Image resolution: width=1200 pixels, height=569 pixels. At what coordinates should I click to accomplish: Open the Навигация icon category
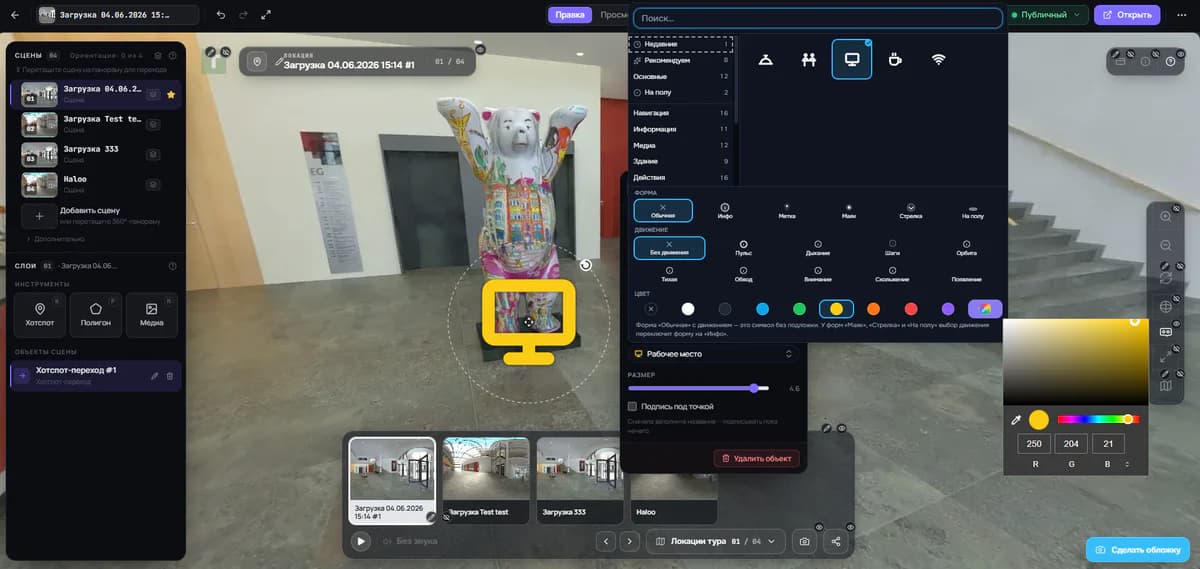point(681,113)
